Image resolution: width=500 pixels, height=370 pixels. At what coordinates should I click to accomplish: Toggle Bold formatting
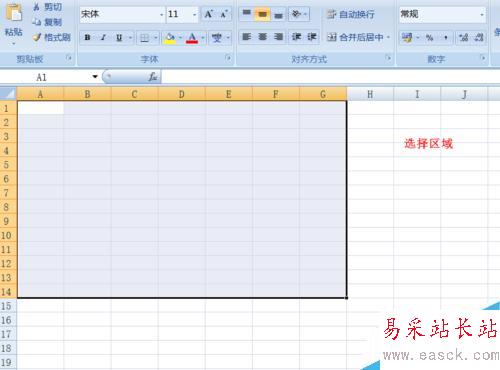tap(87, 37)
